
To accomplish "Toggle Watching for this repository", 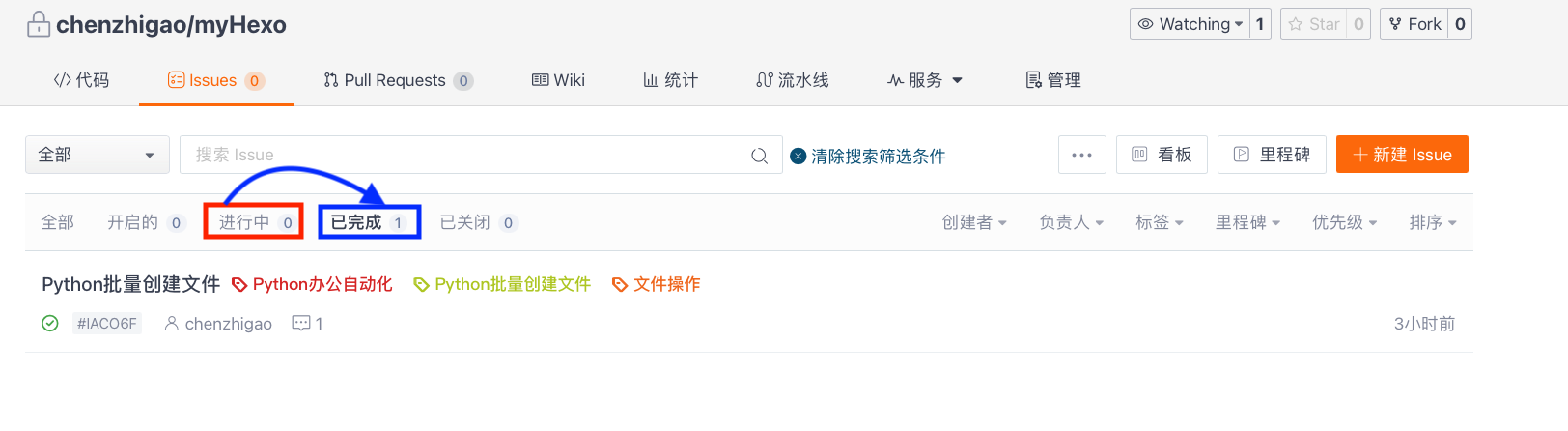I will point(1190,24).
